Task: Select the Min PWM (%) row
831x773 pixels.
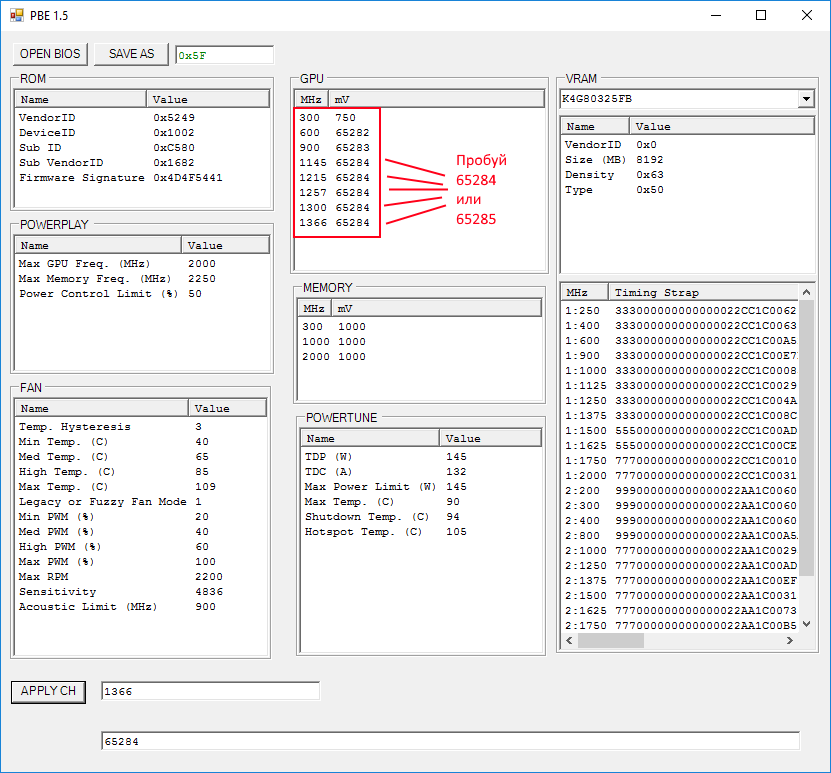Action: pyautogui.click(x=141, y=517)
